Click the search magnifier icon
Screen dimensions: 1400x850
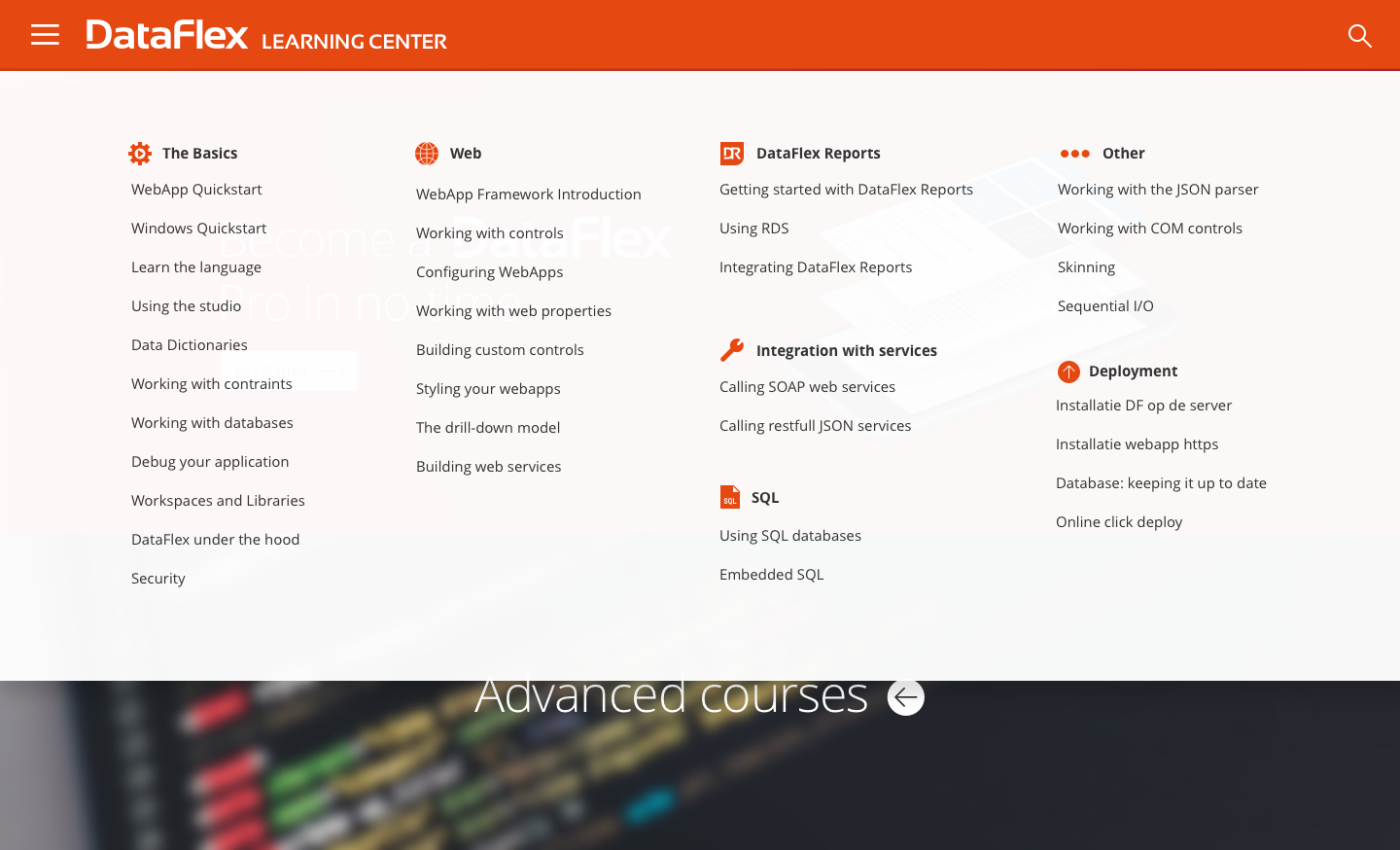coord(1359,36)
